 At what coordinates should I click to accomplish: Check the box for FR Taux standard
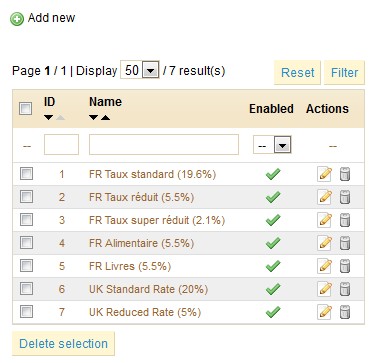[26, 174]
